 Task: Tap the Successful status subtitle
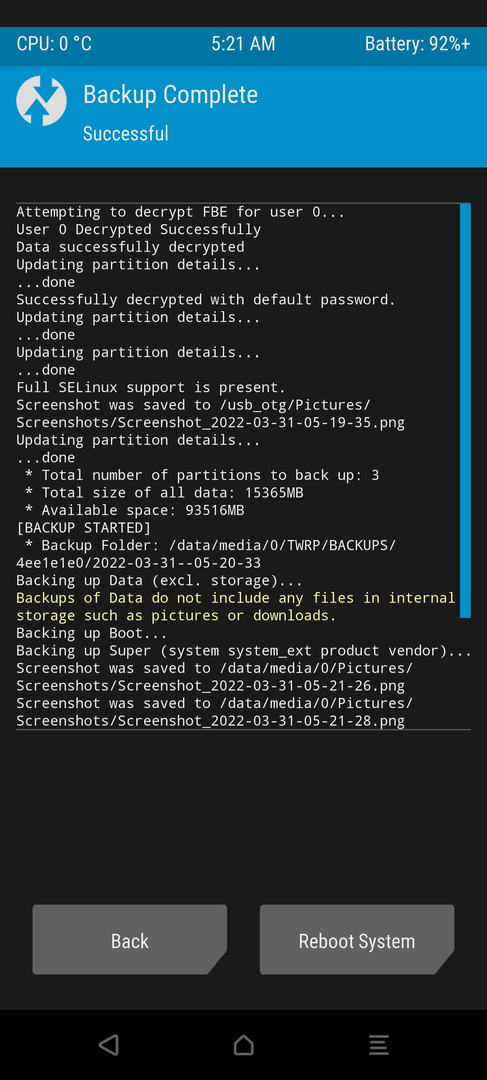(125, 133)
